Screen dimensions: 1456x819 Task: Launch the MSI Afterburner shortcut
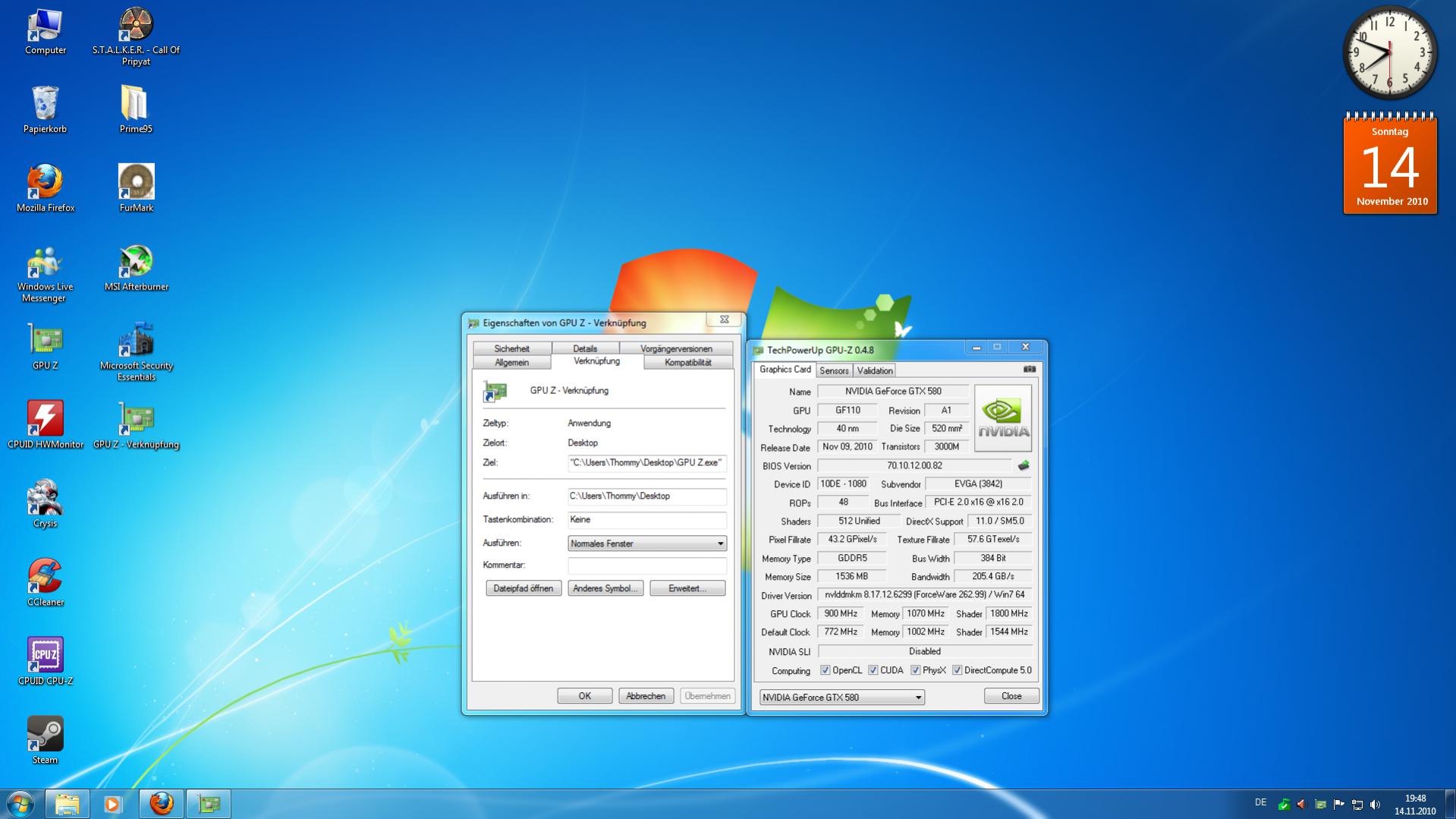(136, 268)
